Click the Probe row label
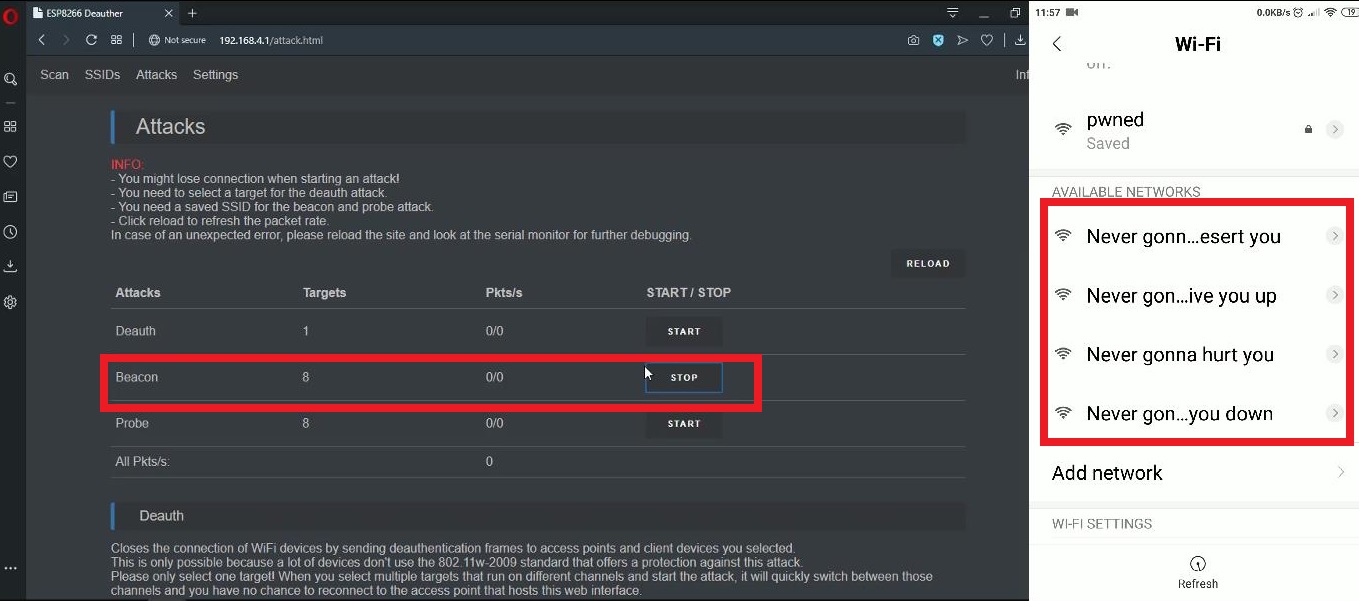 132,423
